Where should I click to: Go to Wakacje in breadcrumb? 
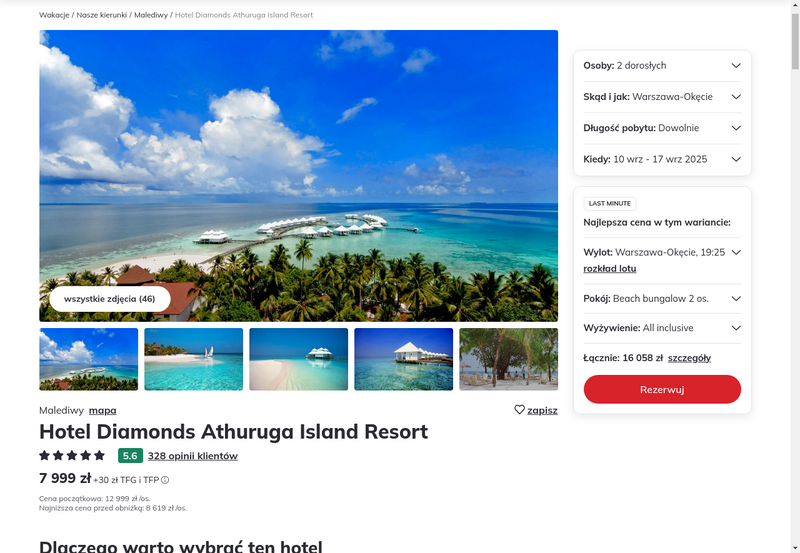pyautogui.click(x=54, y=15)
